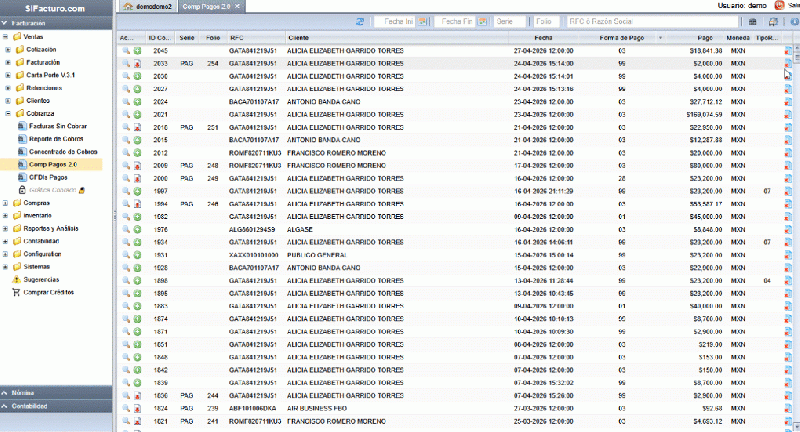This screenshot has width=800, height=432.
Task: Open the Fecha Fin calendar picker
Action: click(x=483, y=20)
